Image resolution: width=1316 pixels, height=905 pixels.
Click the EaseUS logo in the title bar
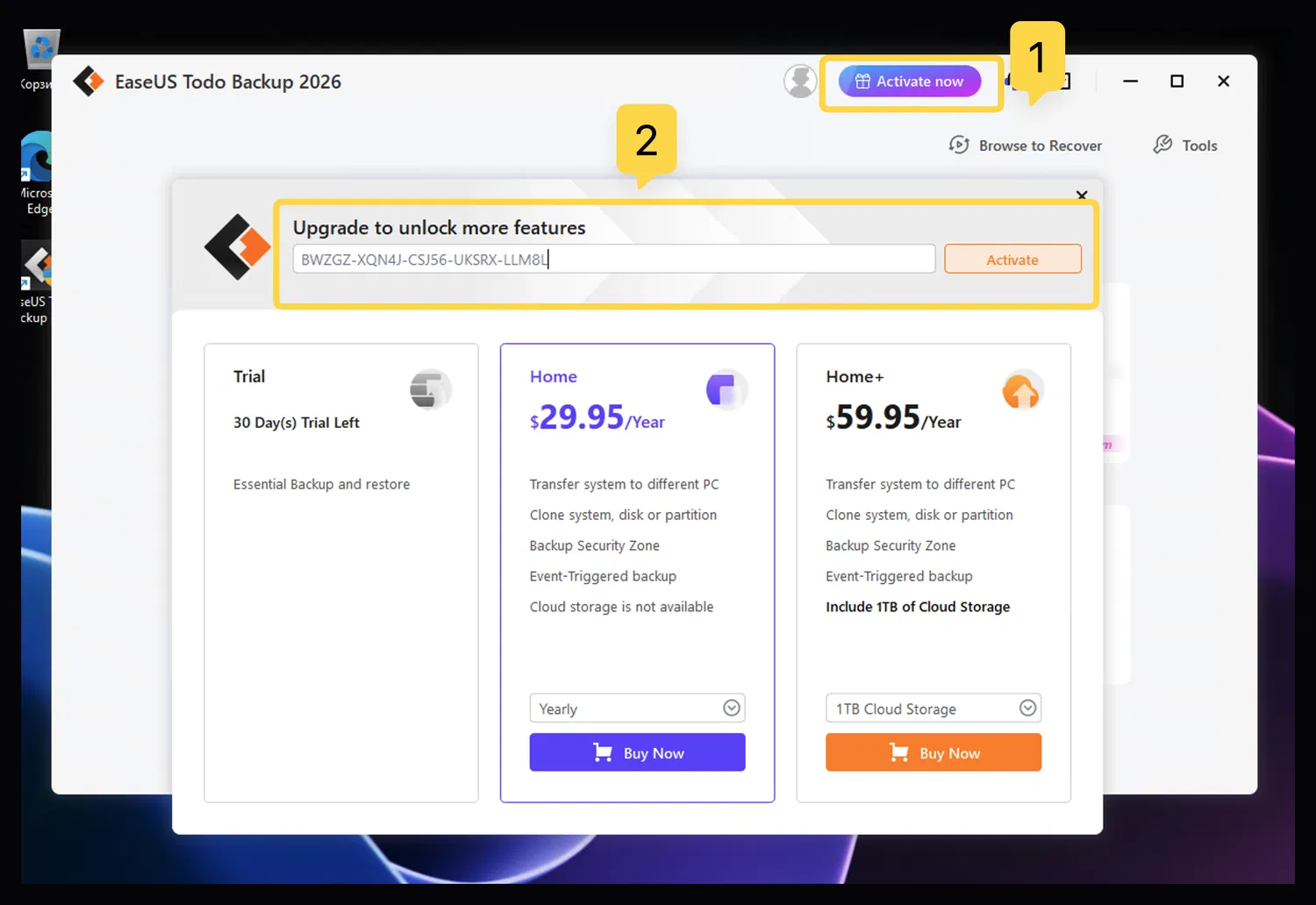tap(88, 82)
